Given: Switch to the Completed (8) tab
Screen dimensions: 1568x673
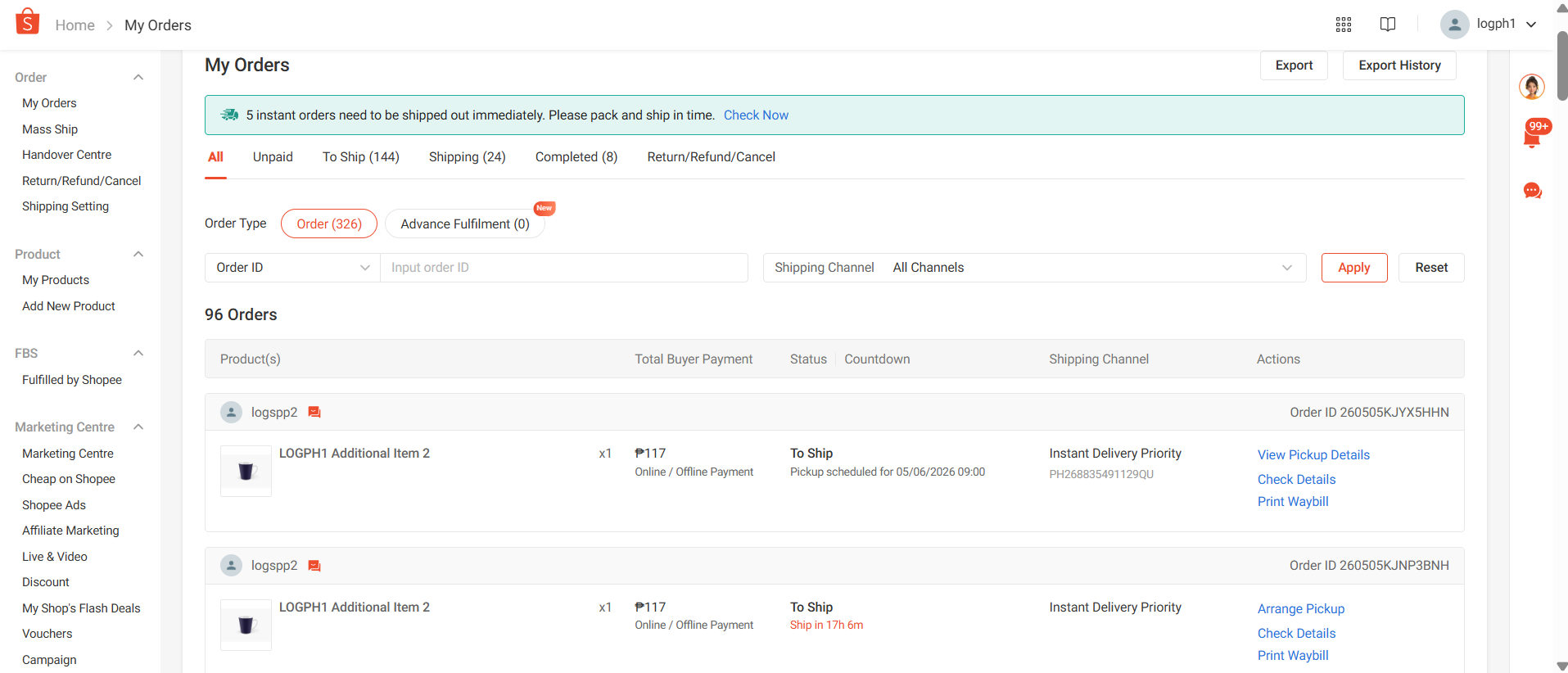Looking at the screenshot, I should tap(576, 157).
